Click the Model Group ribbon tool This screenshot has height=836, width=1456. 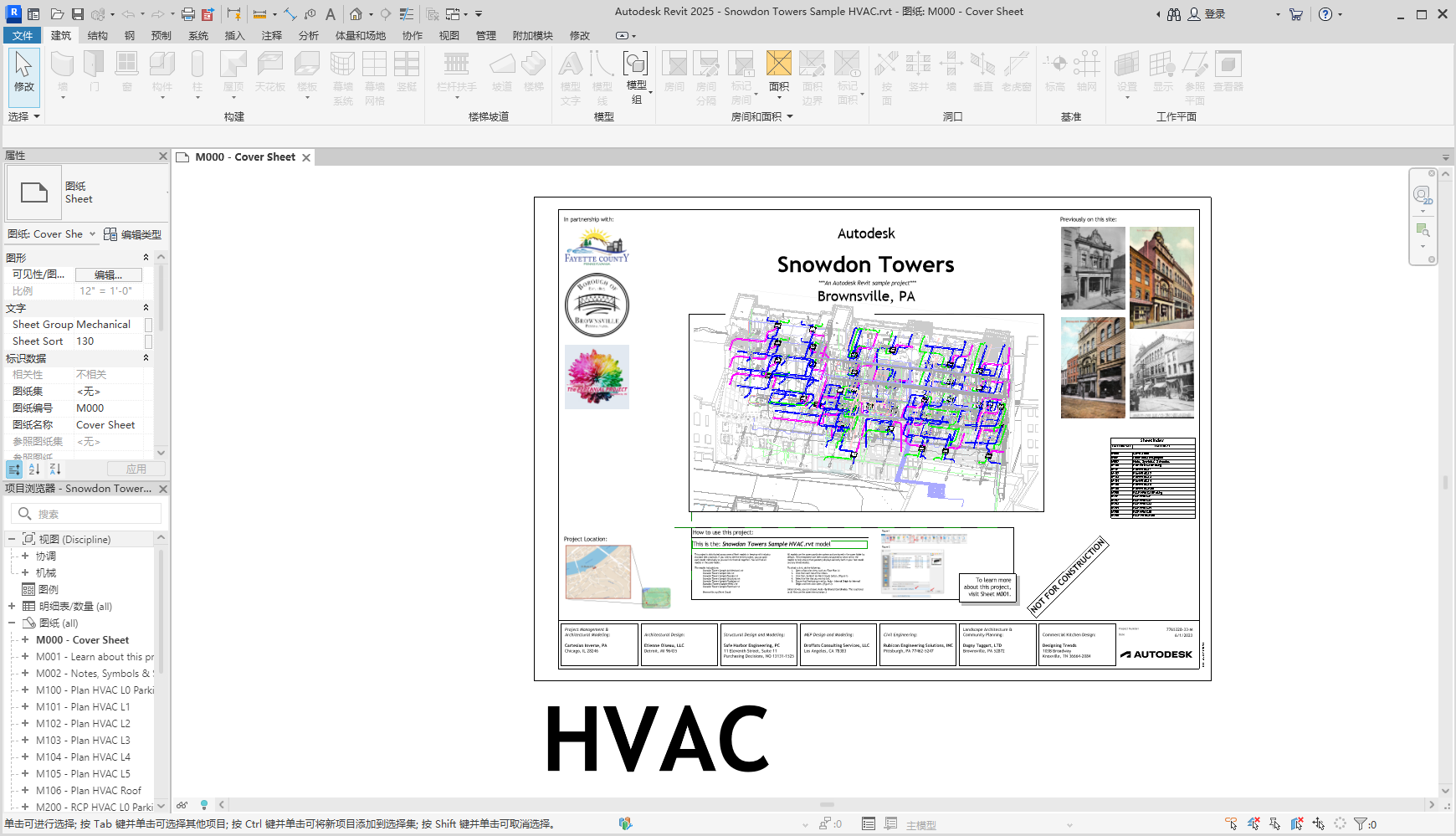tap(636, 75)
